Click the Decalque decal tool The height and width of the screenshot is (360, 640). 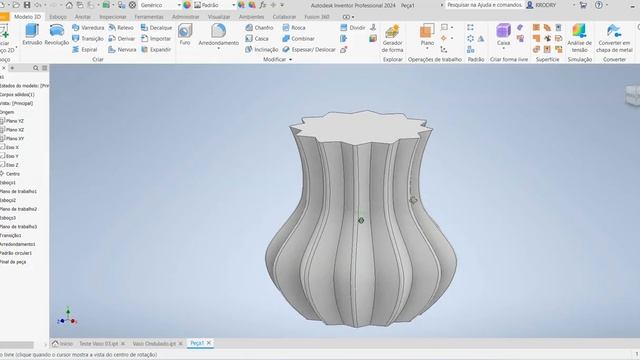tap(156, 27)
